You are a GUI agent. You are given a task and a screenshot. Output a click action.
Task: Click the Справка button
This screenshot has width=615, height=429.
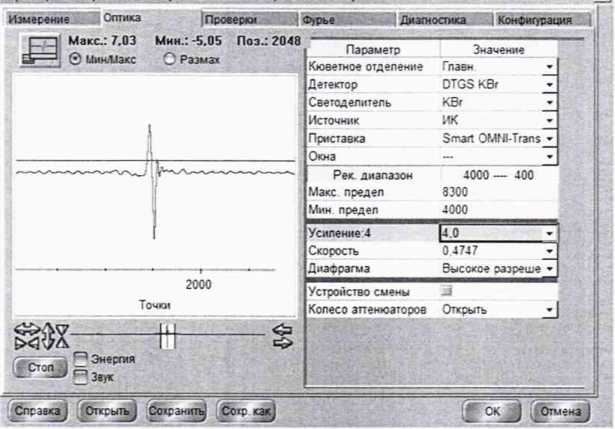pos(37,411)
